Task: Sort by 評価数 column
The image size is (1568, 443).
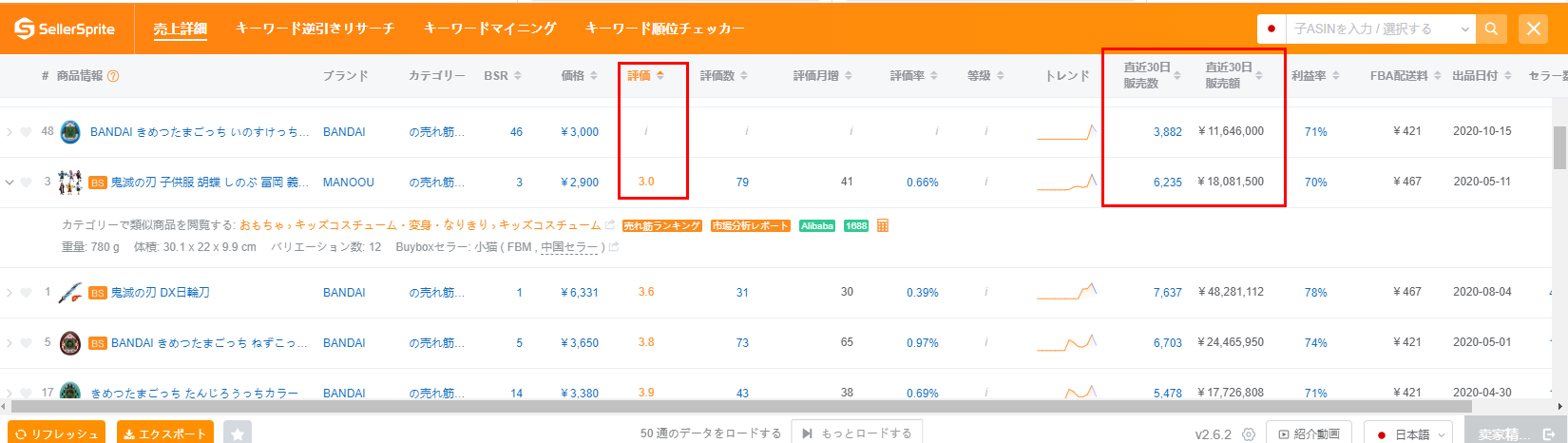Action: point(724,76)
